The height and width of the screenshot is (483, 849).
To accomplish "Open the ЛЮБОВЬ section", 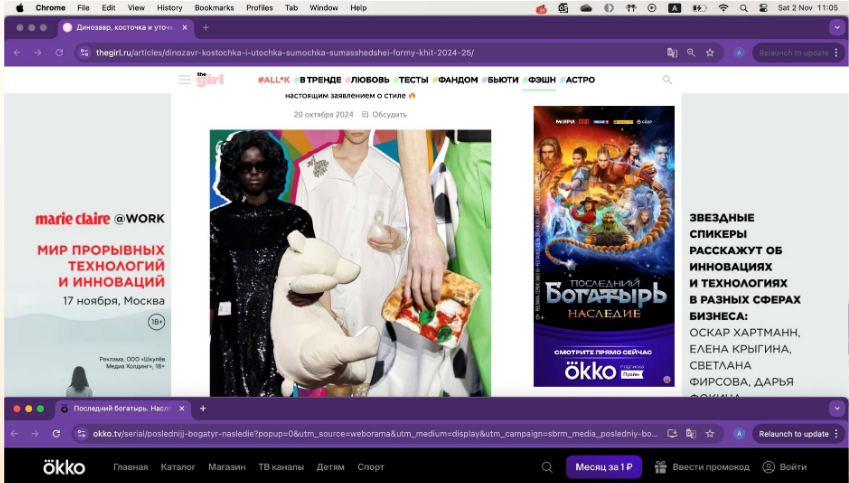I will tap(368, 80).
